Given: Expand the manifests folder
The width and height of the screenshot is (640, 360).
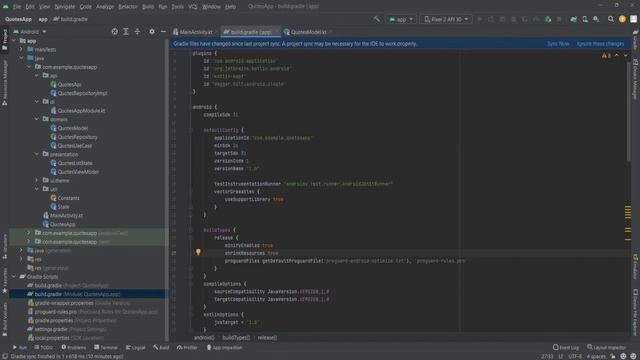Looking at the screenshot, I should tap(21, 49).
